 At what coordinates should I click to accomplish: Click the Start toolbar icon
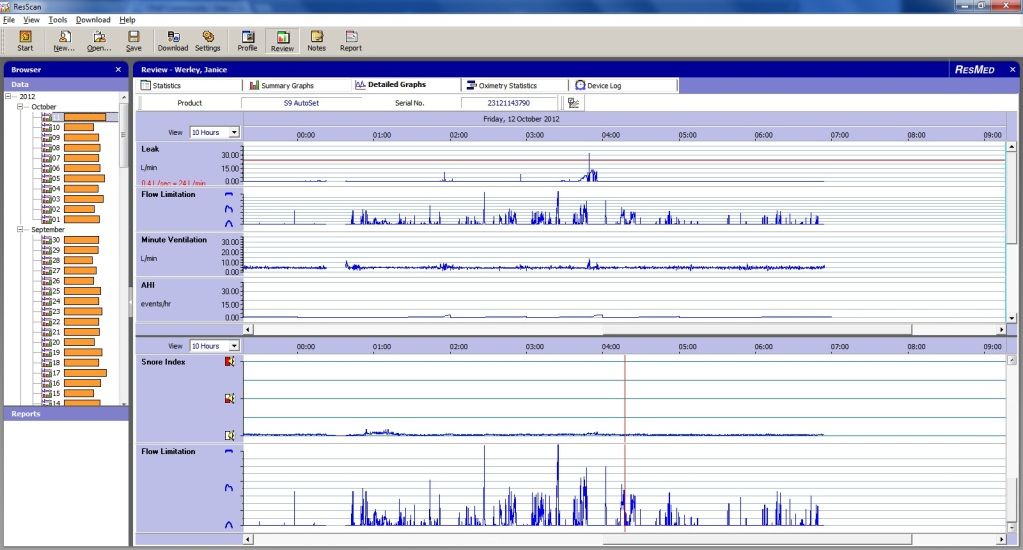(25, 40)
